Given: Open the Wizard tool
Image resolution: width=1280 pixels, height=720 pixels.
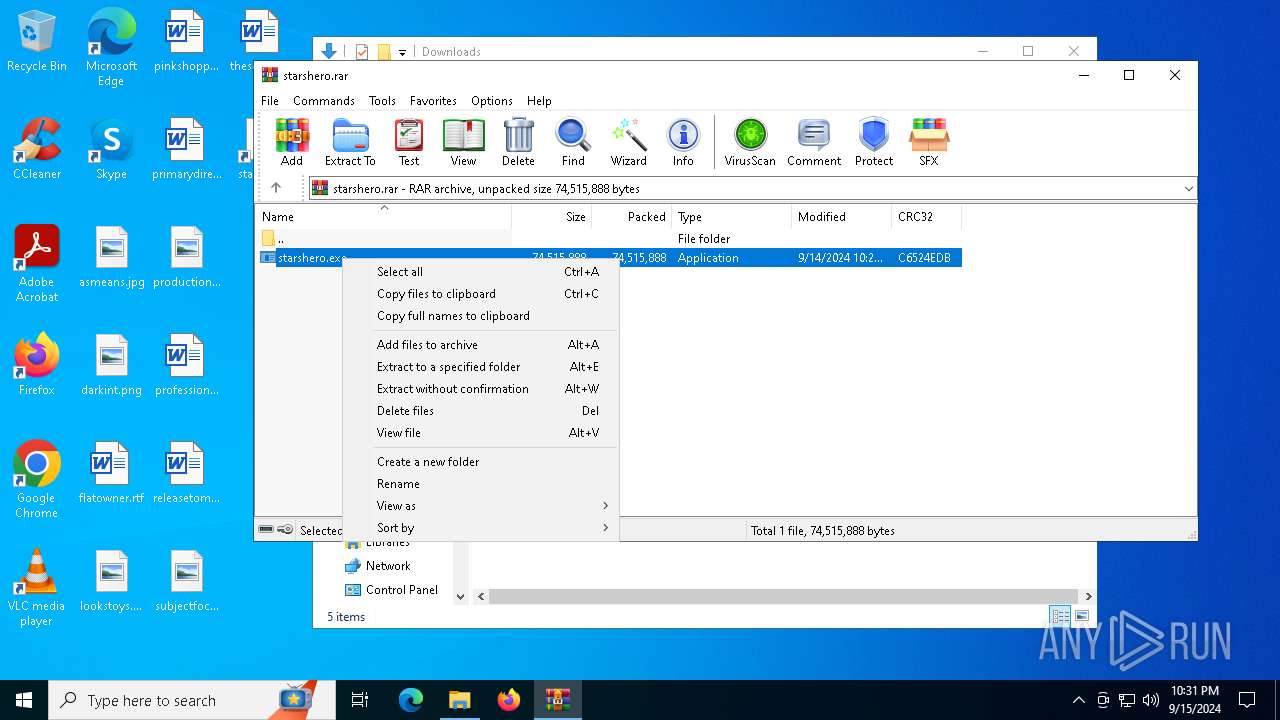Looking at the screenshot, I should click(628, 142).
